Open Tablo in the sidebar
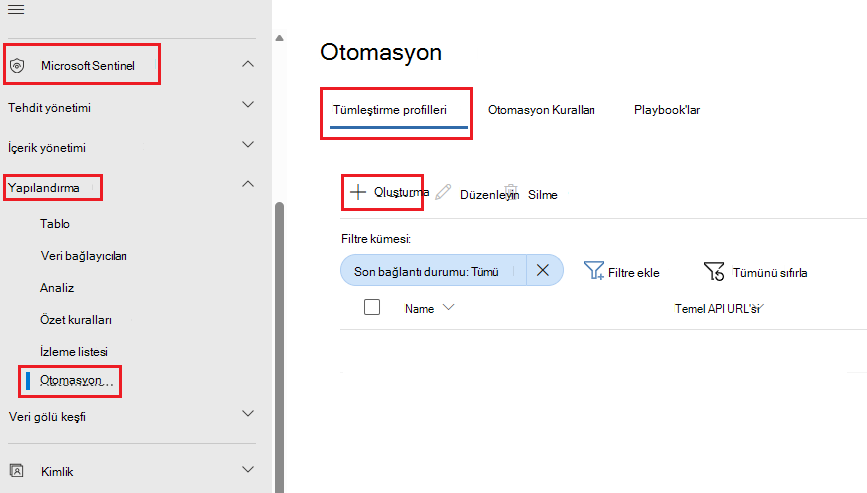Viewport: 867px width, 493px height. click(55, 224)
